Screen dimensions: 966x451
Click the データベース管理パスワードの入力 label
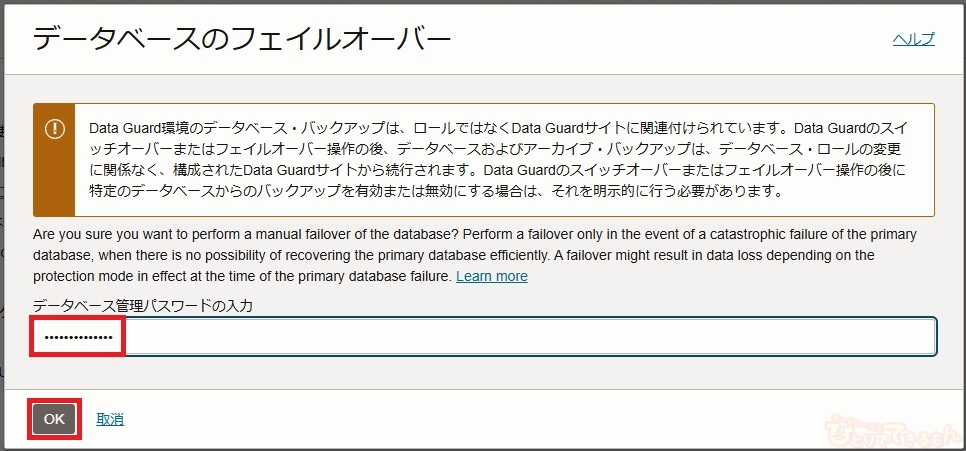pos(143,306)
